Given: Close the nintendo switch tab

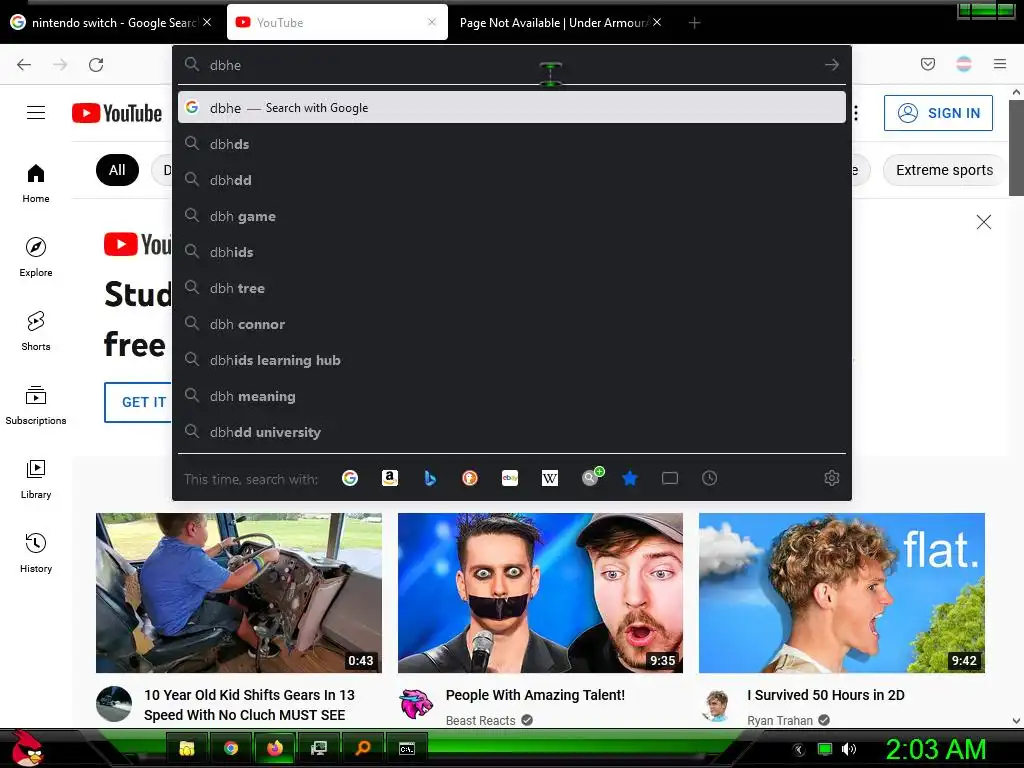Looking at the screenshot, I should click(207, 22).
